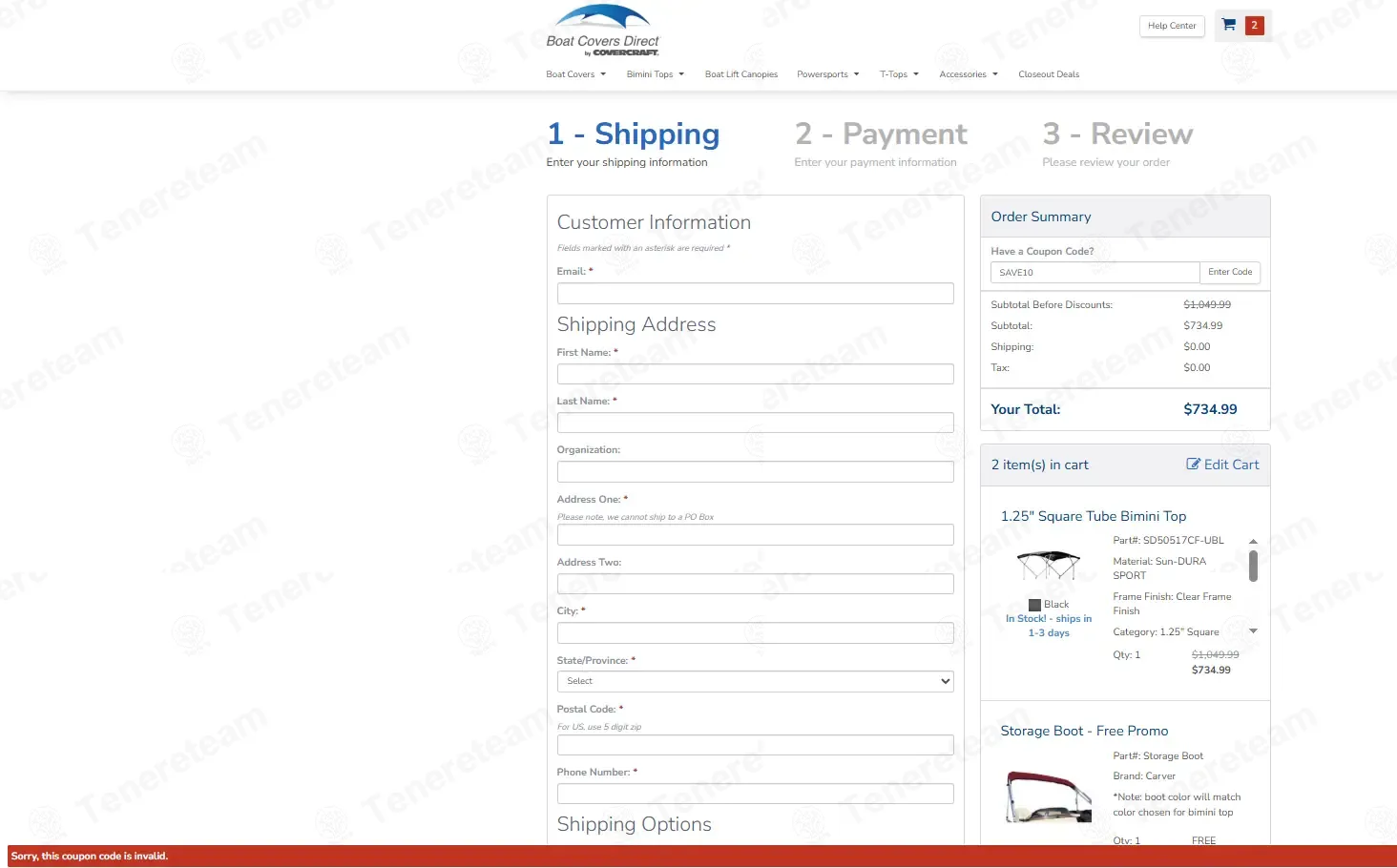
Task: Select the 3 - Review step
Action: [x=1117, y=134]
